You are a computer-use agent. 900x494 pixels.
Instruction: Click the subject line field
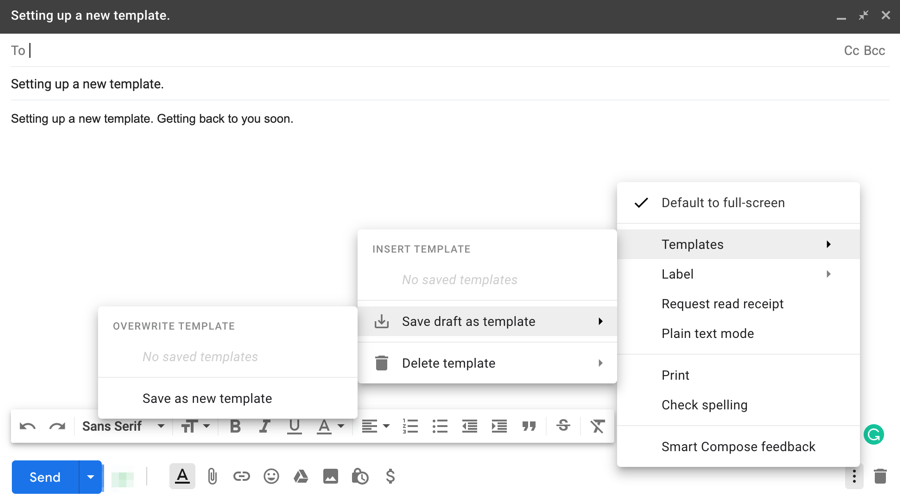450,84
